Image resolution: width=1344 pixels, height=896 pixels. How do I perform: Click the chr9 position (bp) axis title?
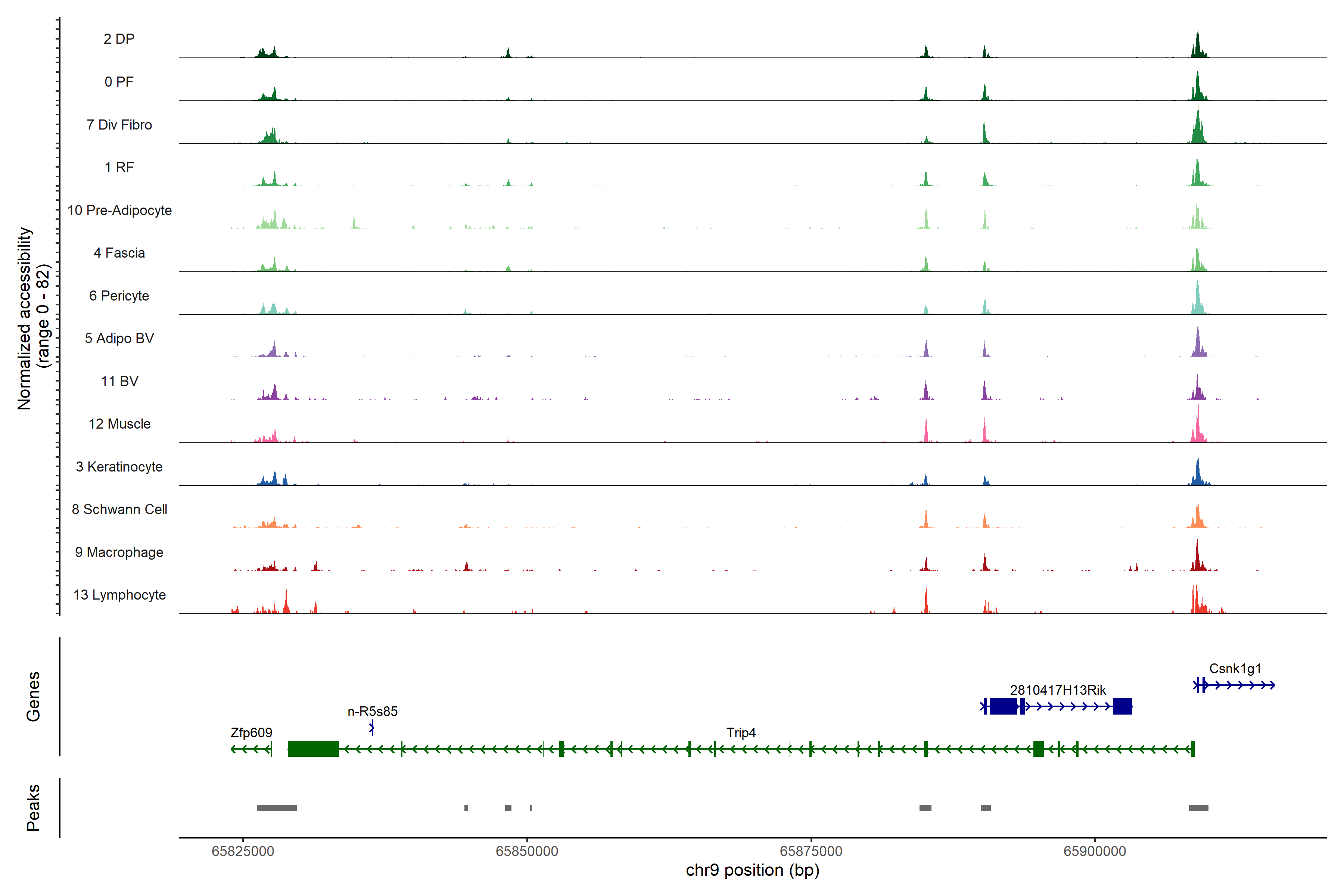tap(752, 870)
